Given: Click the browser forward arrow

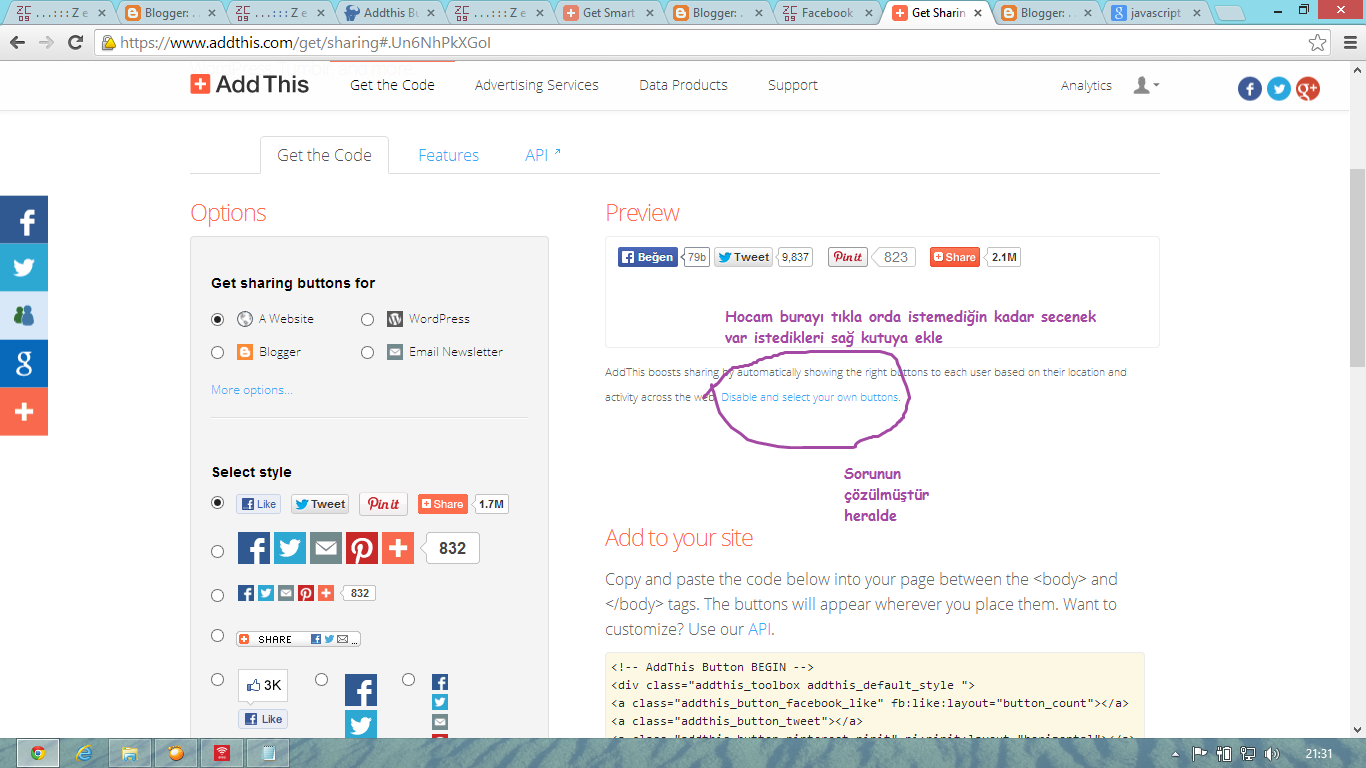Looking at the screenshot, I should (46, 43).
